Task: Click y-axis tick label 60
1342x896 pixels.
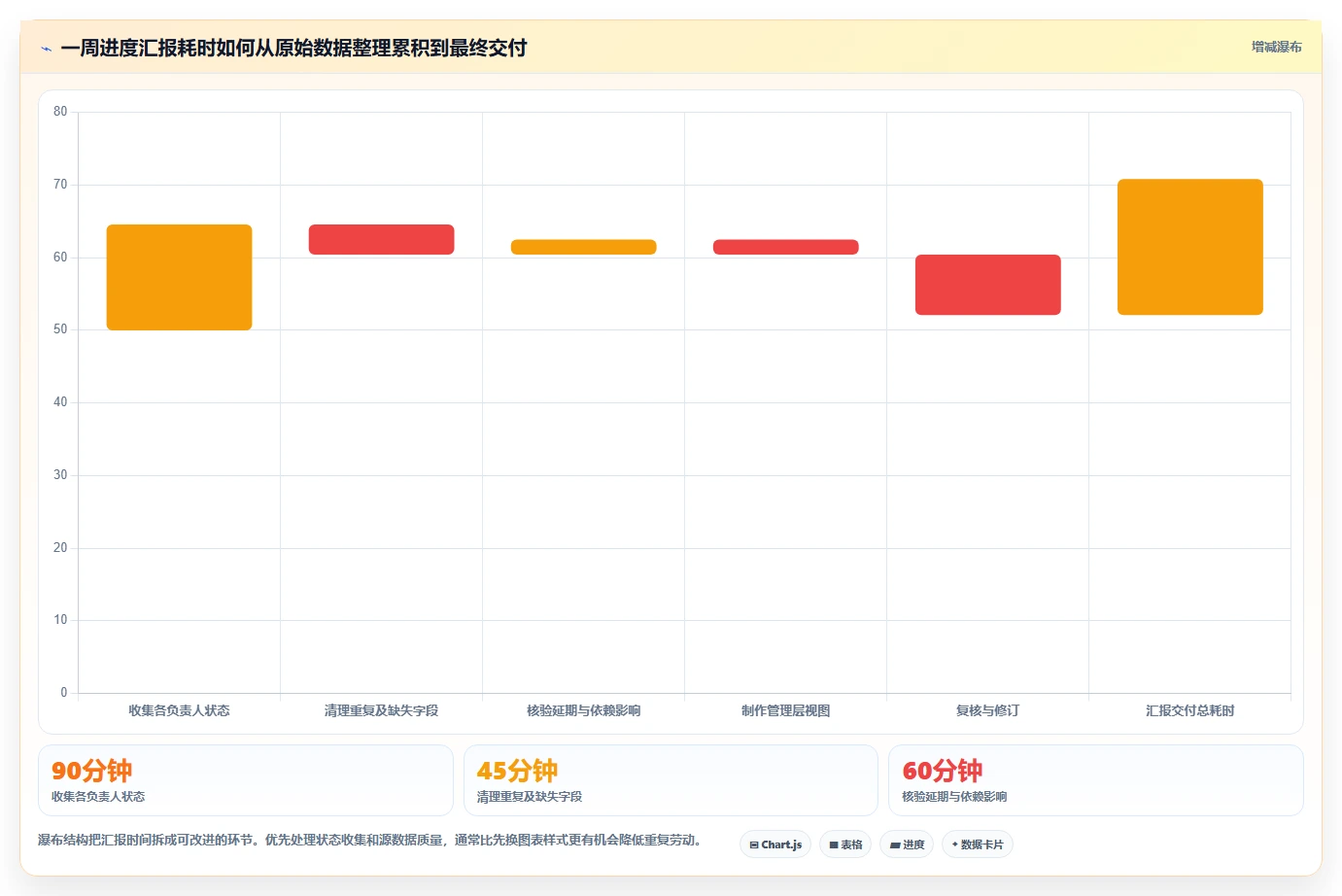Action: [x=60, y=258]
